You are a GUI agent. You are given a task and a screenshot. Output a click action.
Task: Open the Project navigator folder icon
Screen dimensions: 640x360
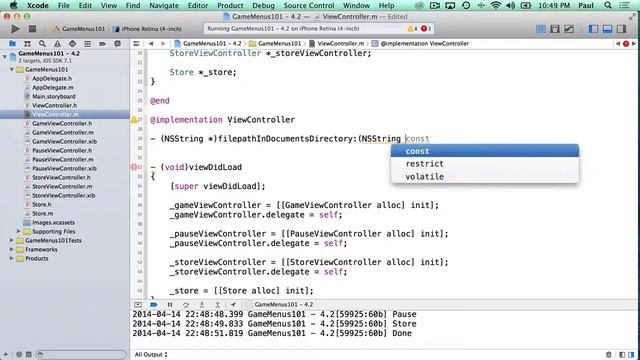click(13, 44)
